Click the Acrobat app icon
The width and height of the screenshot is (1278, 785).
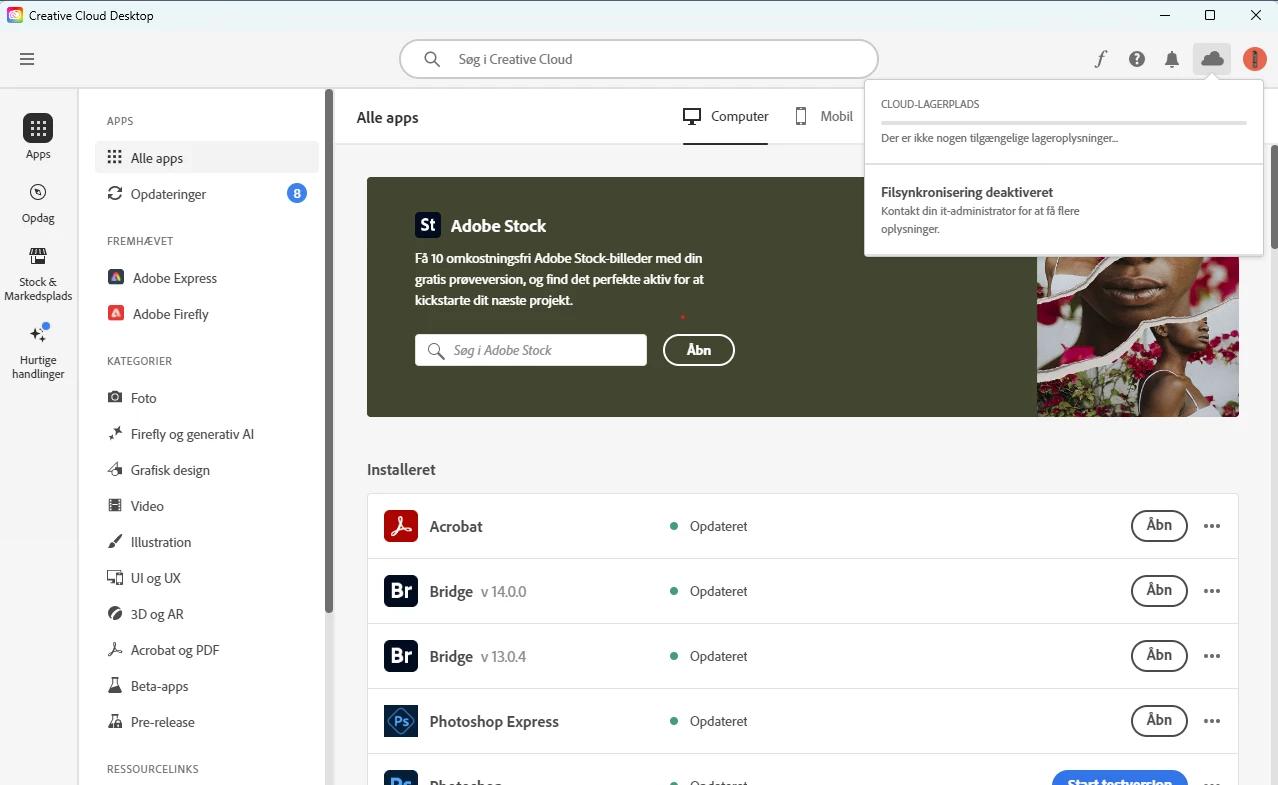[x=401, y=526]
